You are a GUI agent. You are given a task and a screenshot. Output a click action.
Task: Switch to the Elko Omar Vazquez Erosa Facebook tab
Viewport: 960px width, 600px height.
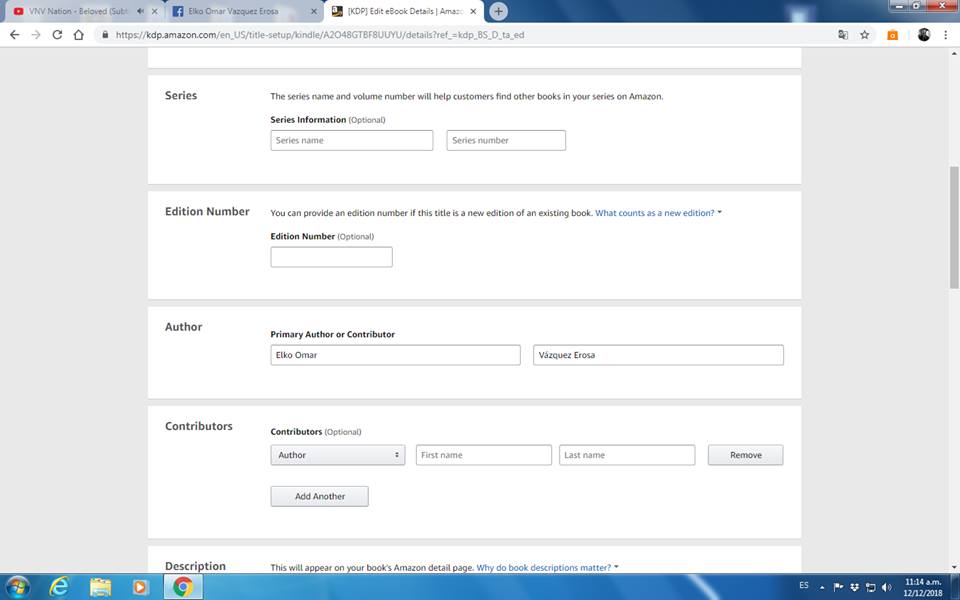(x=240, y=12)
